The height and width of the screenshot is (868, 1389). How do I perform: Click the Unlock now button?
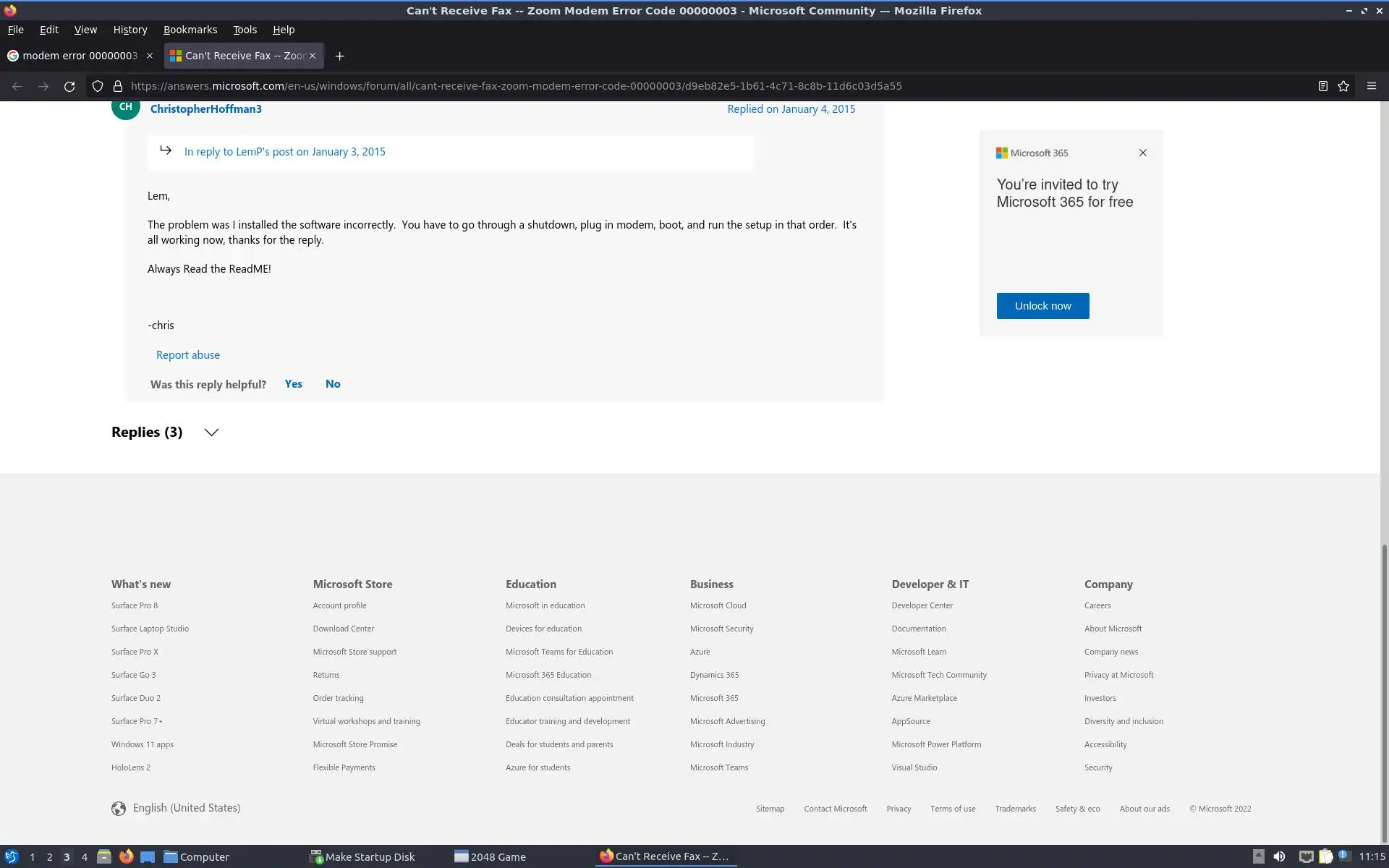1042,306
